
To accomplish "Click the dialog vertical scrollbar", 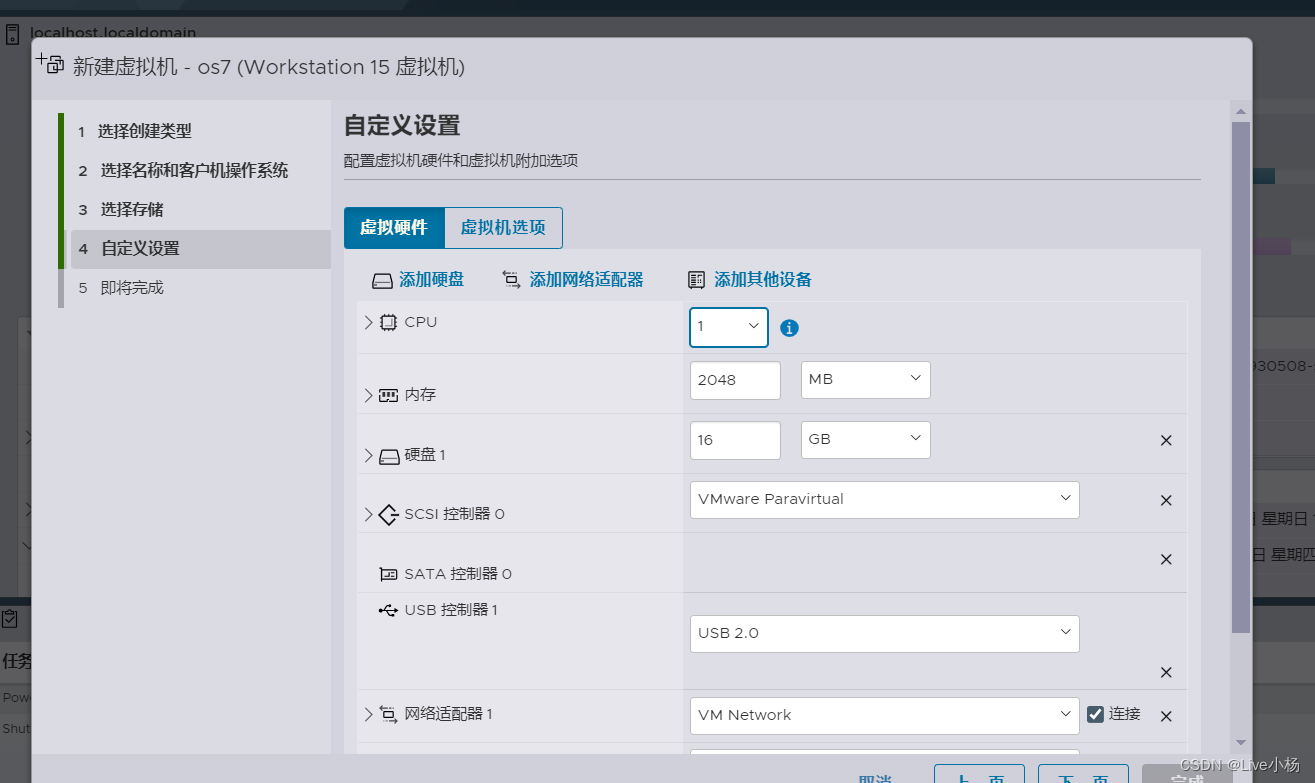I will 1240,377.
